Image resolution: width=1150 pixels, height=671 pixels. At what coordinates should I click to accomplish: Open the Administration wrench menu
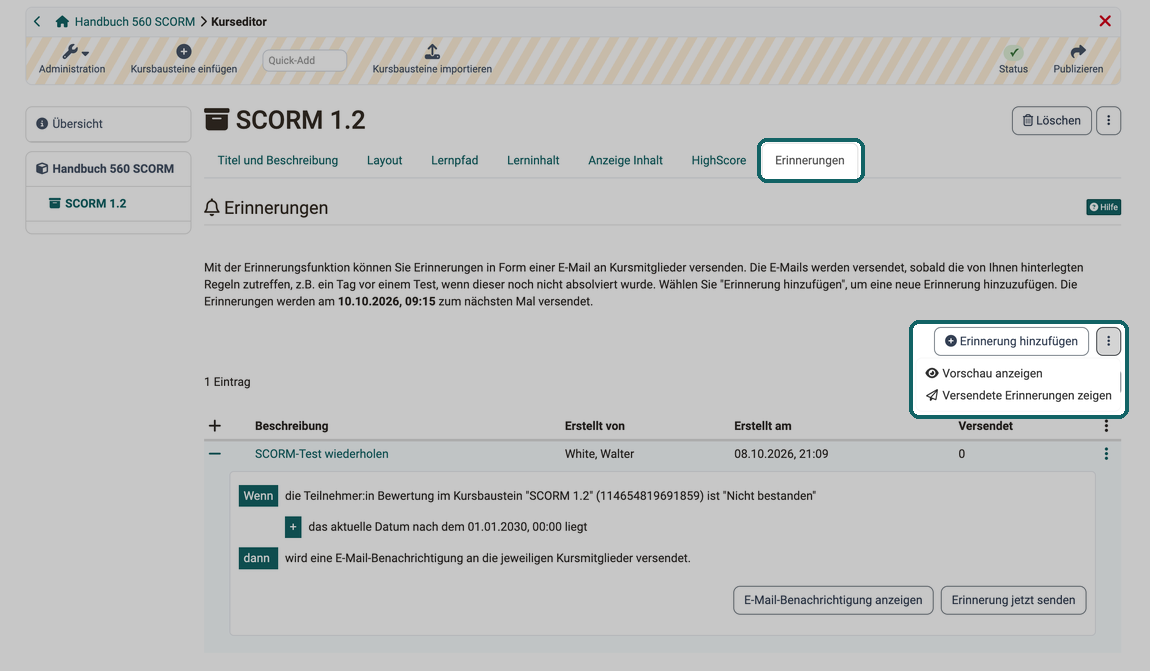click(72, 59)
